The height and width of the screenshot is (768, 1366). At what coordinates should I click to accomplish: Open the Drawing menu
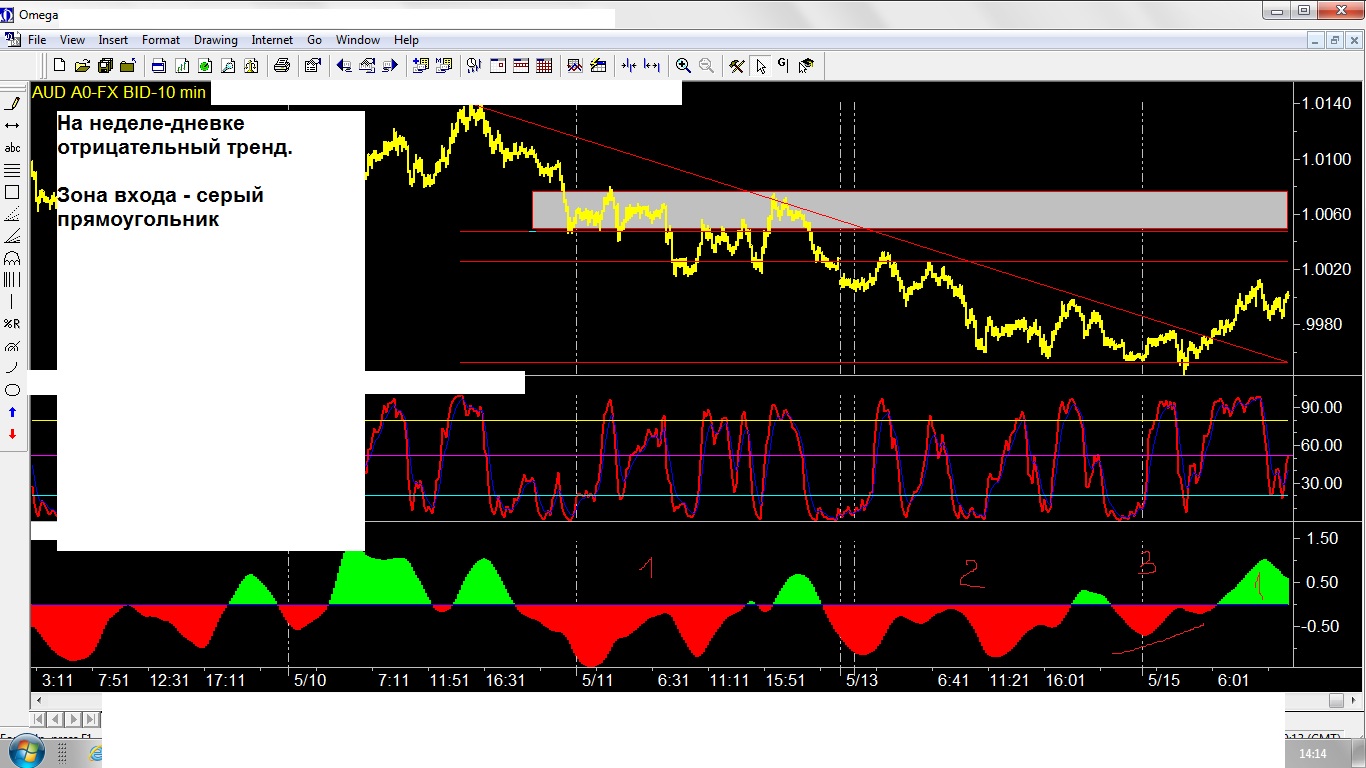coord(216,40)
